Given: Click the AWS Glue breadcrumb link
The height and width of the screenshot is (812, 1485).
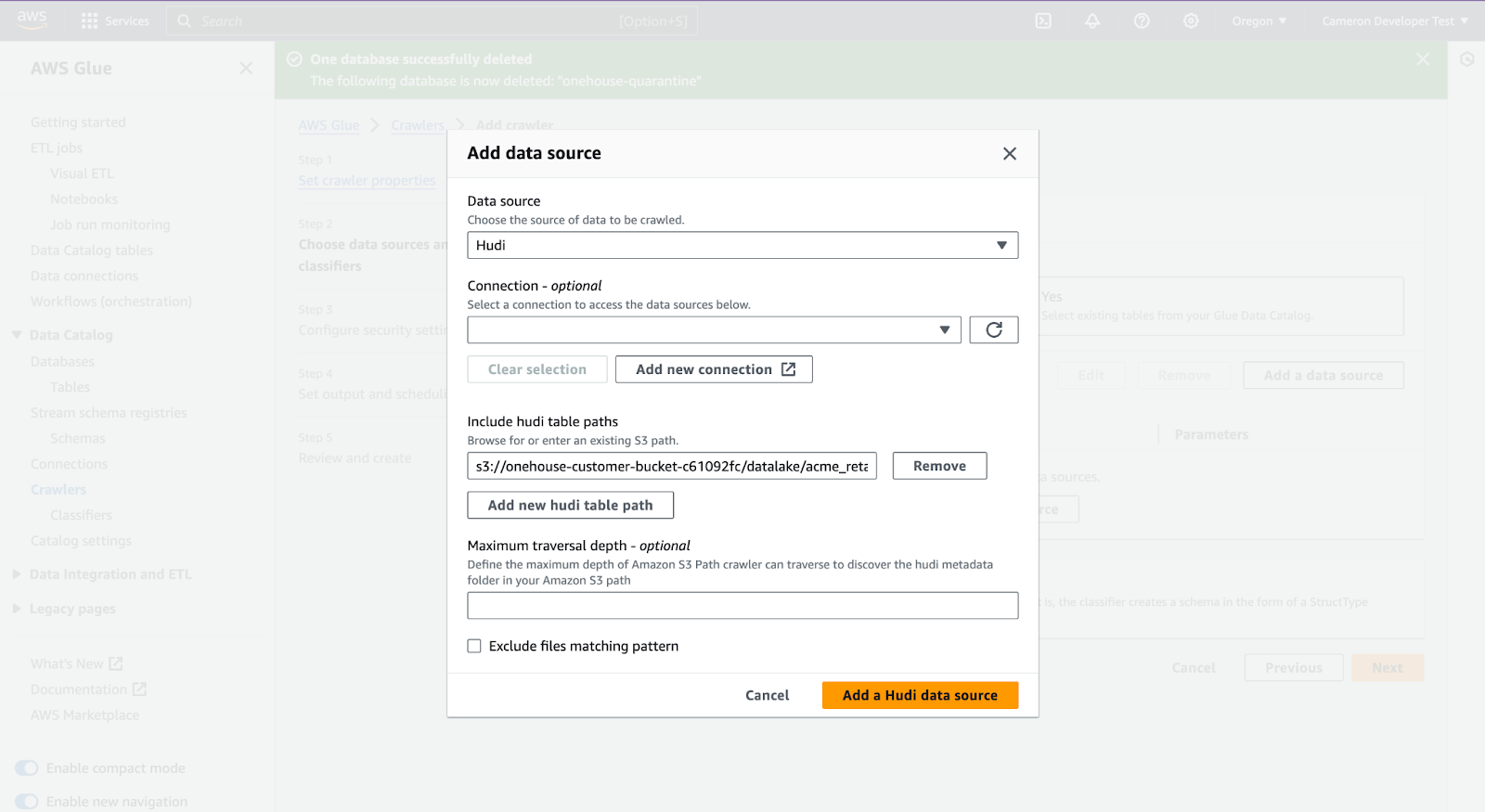Looking at the screenshot, I should [329, 125].
